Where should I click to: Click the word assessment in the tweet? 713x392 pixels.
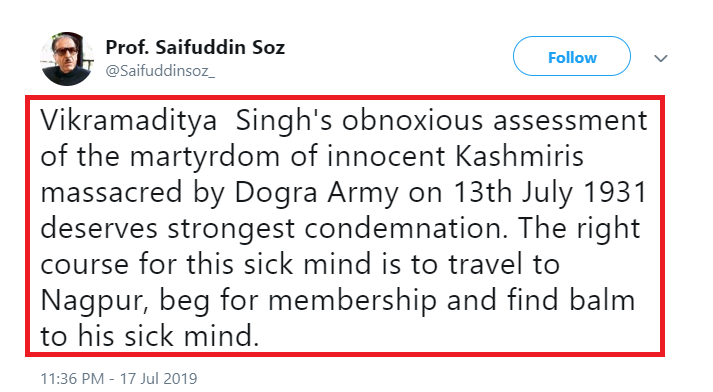tap(570, 121)
